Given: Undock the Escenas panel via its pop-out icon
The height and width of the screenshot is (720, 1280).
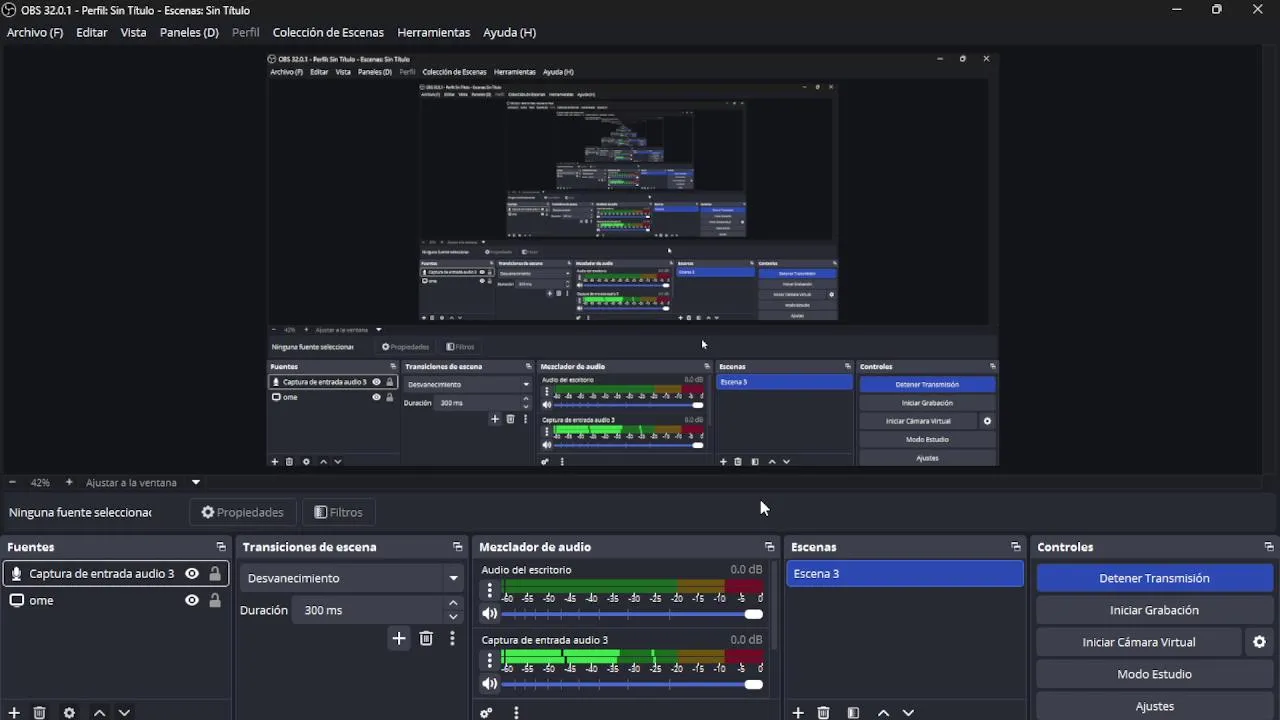Looking at the screenshot, I should [1016, 547].
